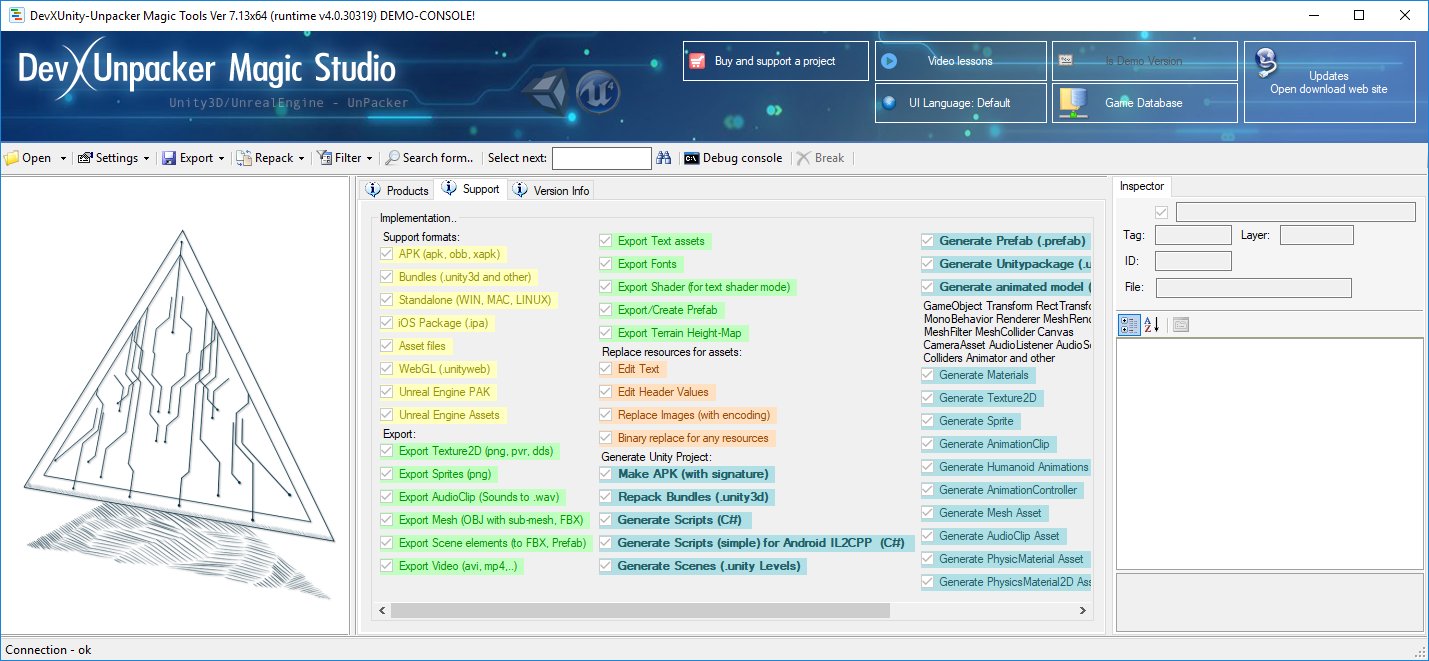The image size is (1429, 661).
Task: Click the Layer input field in Inspector
Action: click(x=1317, y=236)
